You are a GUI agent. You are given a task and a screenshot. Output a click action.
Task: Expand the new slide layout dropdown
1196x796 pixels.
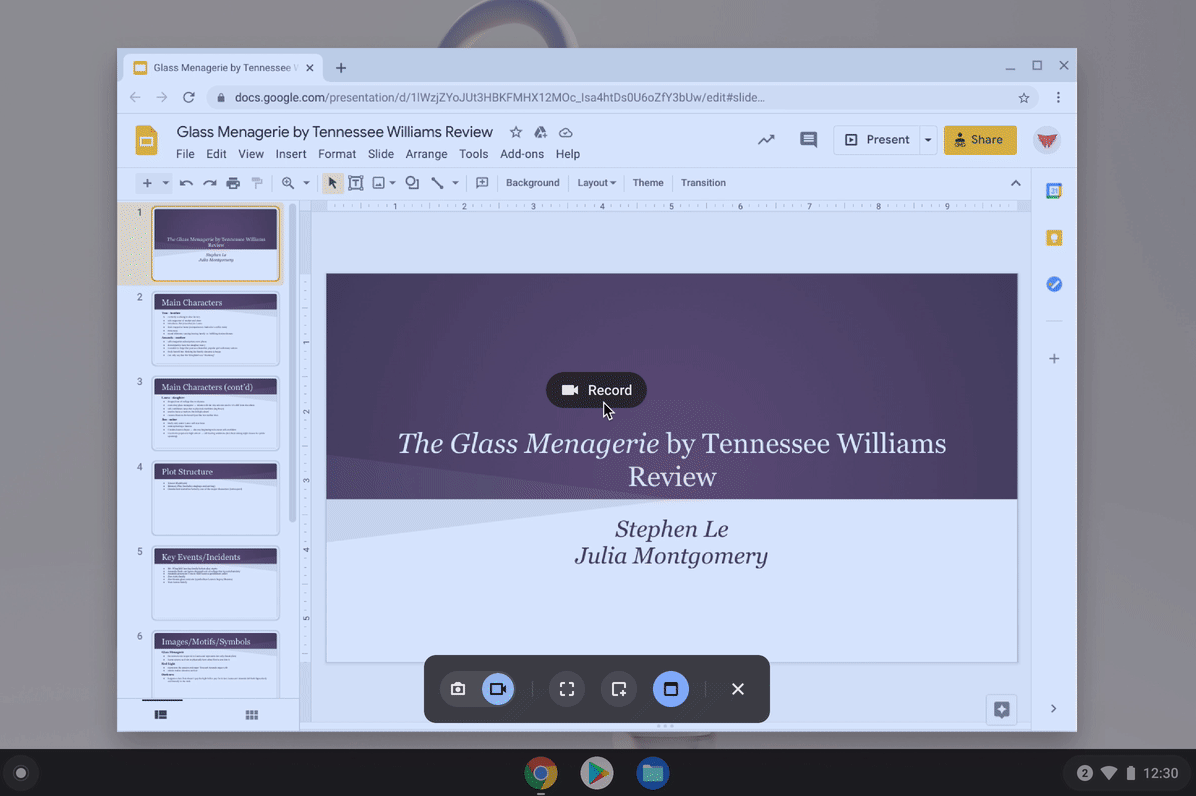point(166,183)
